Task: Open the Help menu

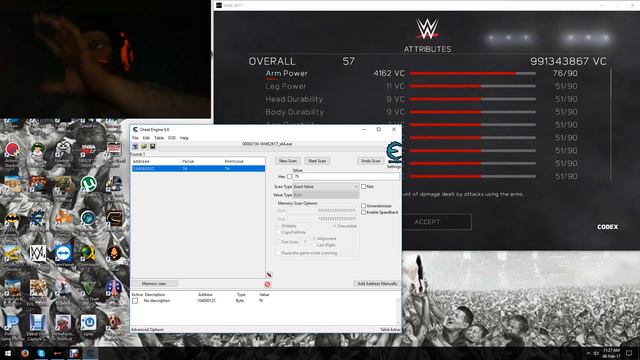Action: pyautogui.click(x=184, y=138)
